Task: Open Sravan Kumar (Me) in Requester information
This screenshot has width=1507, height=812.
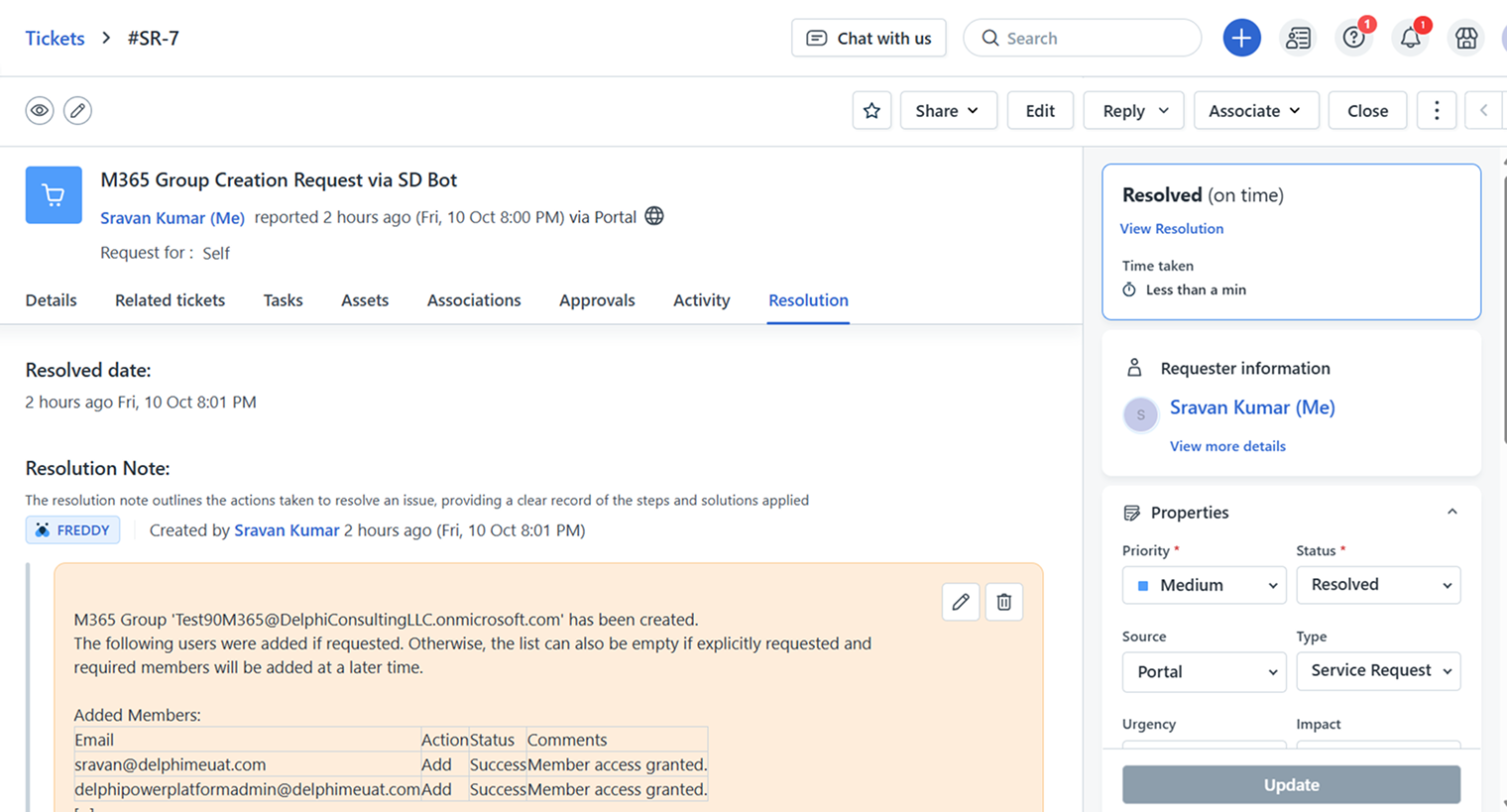Action: coord(1252,407)
